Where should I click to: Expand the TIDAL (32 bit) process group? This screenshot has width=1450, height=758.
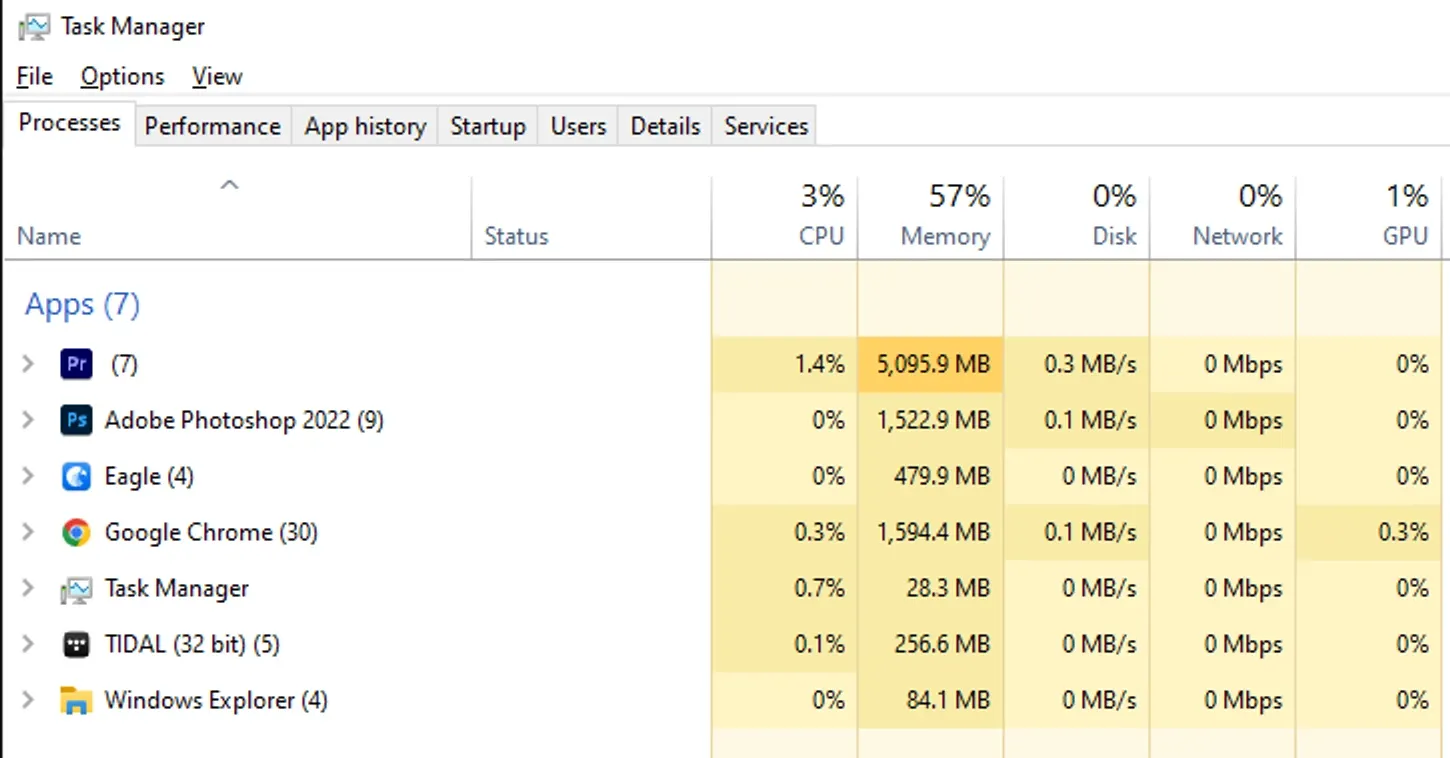(28, 644)
